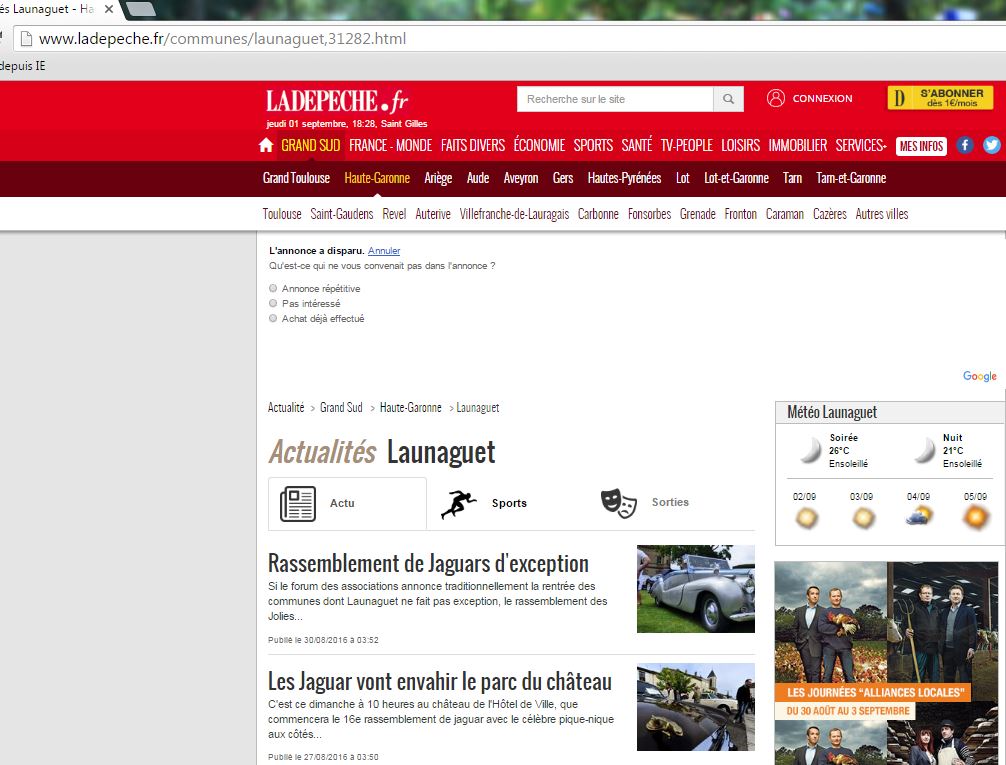This screenshot has height=765, width=1006.
Task: Click Actualité breadcrumb link
Action: coord(286,408)
